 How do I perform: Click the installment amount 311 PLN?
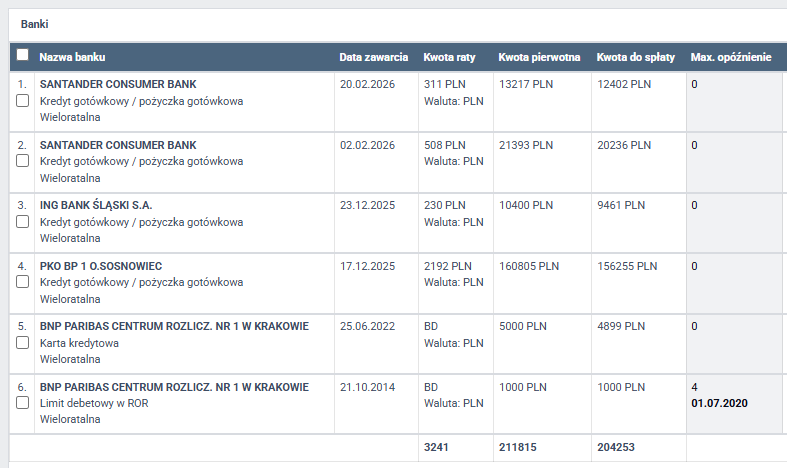[445, 84]
